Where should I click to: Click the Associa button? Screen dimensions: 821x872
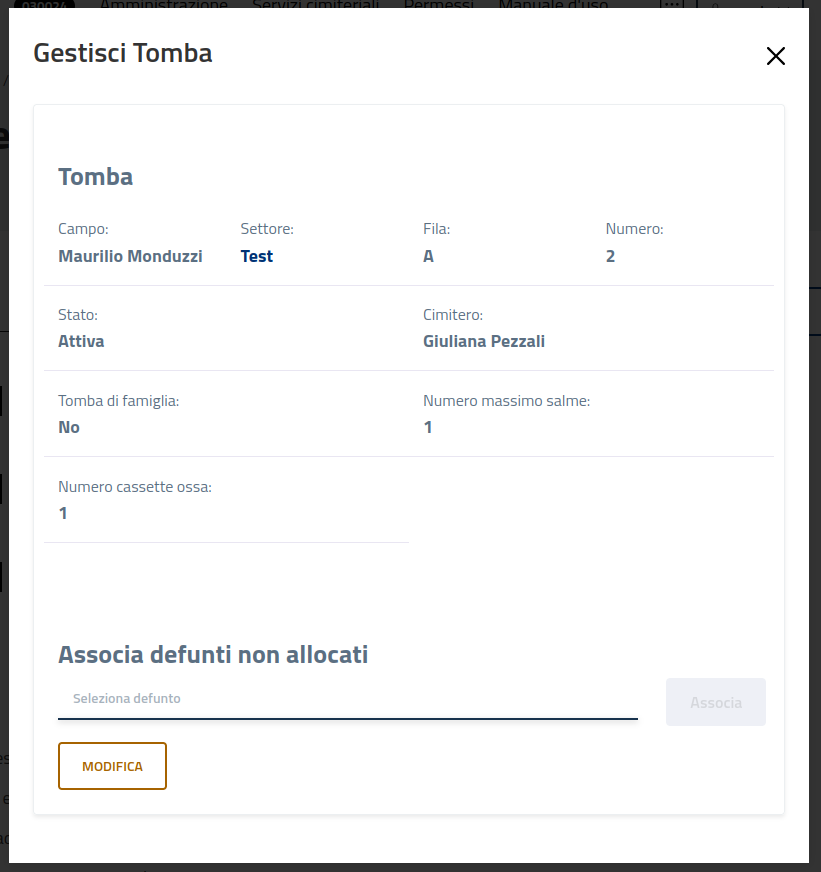(715, 702)
